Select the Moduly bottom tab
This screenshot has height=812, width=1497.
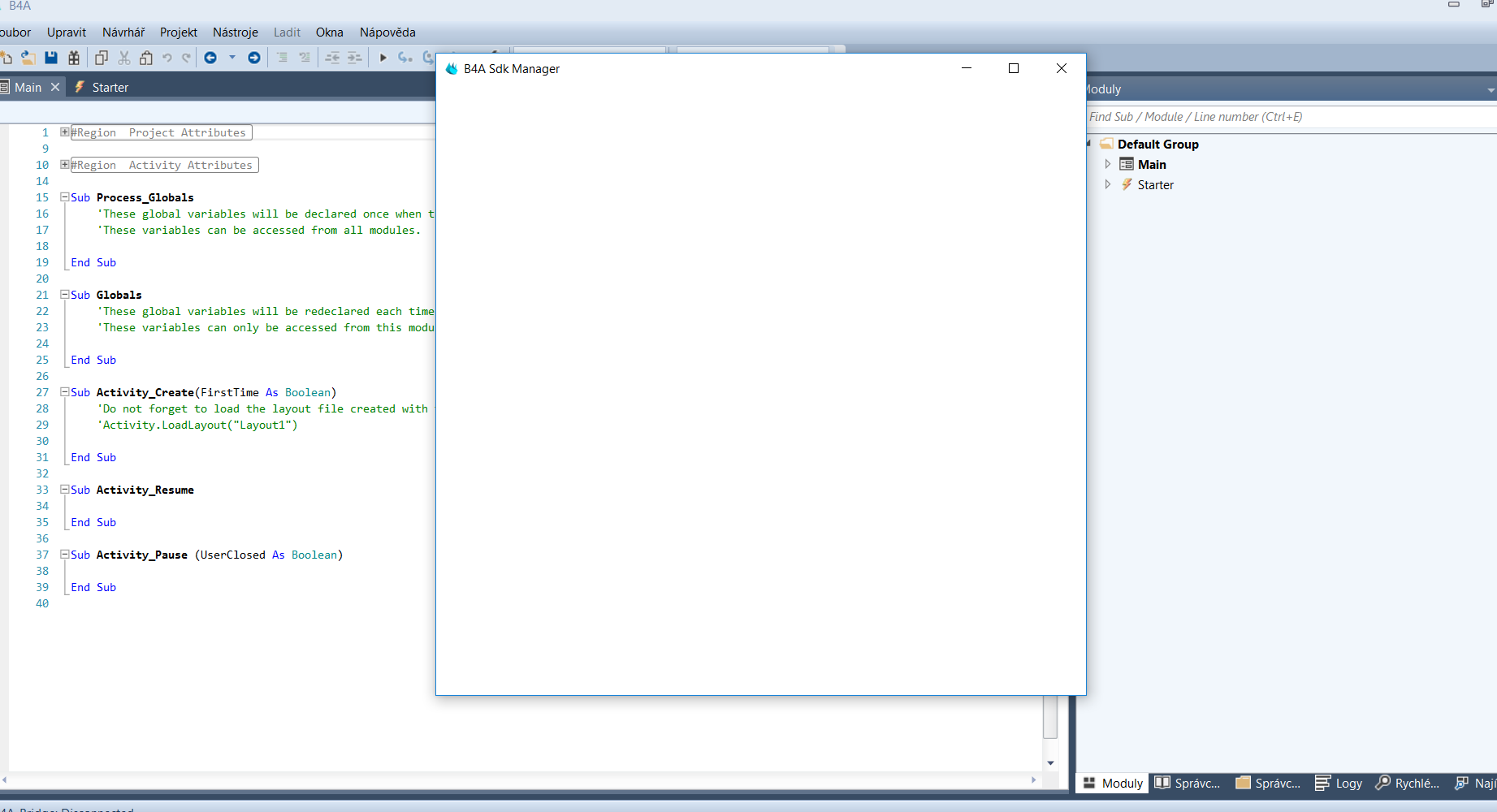pos(1113,783)
